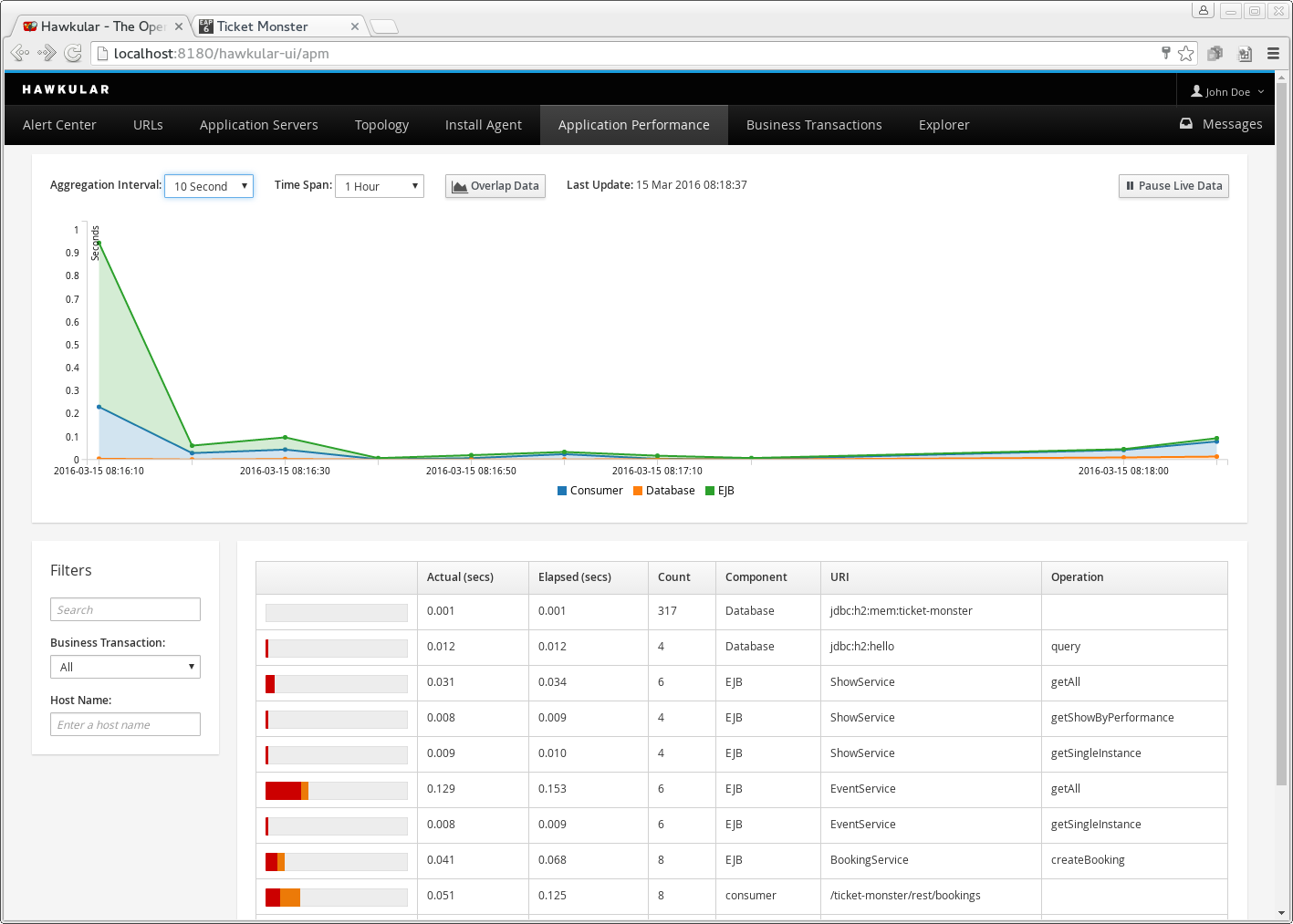Image resolution: width=1293 pixels, height=924 pixels.
Task: Pause Live Data button
Action: click(1173, 186)
